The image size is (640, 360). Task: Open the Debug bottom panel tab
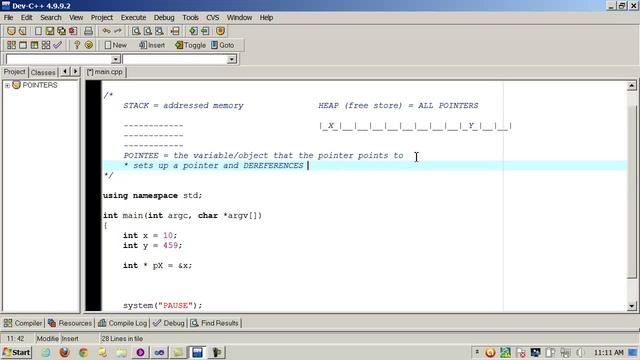pyautogui.click(x=169, y=323)
